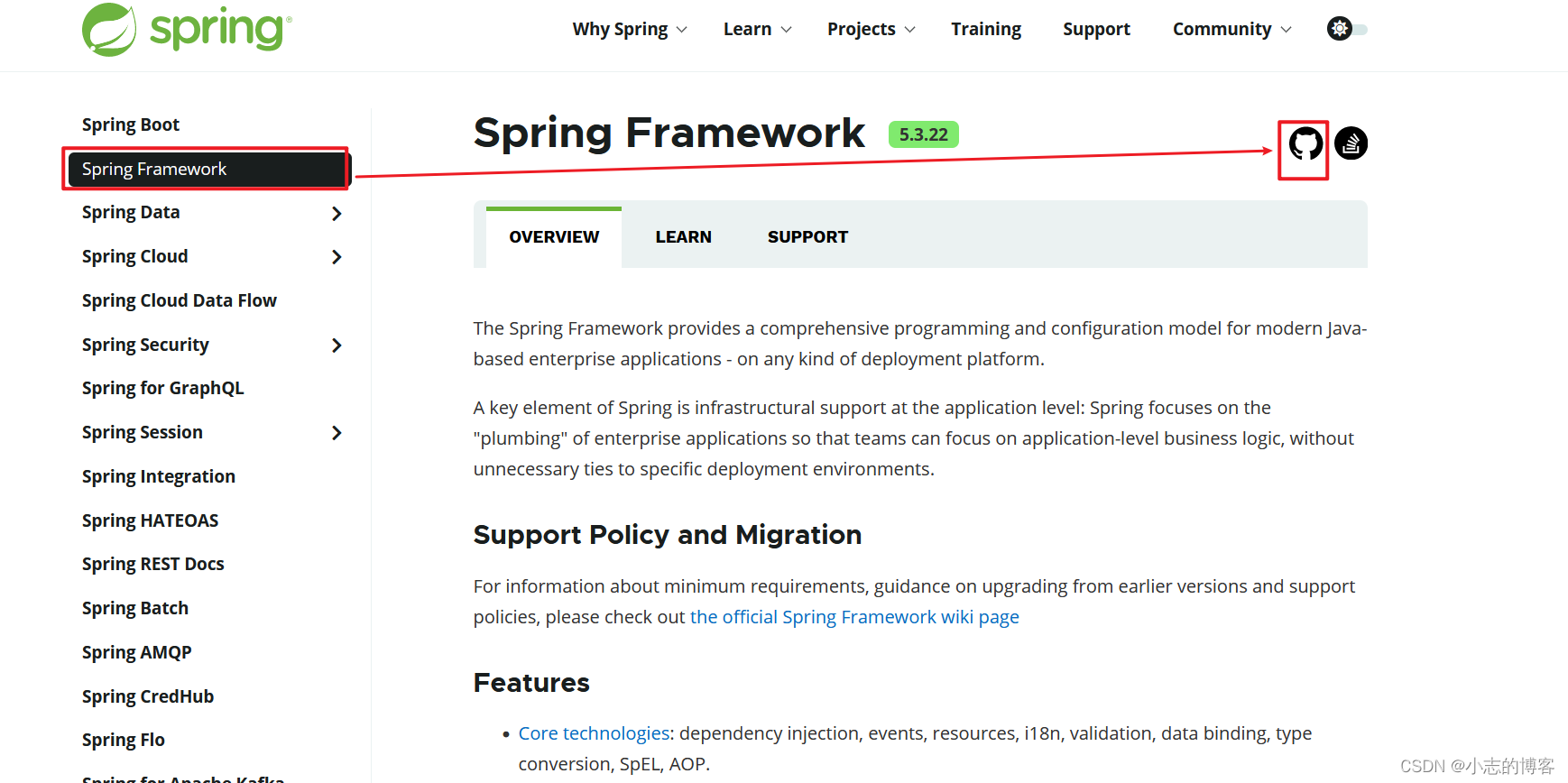Open Spring Security project
Viewport: 1568px width, 783px height.
(x=145, y=345)
